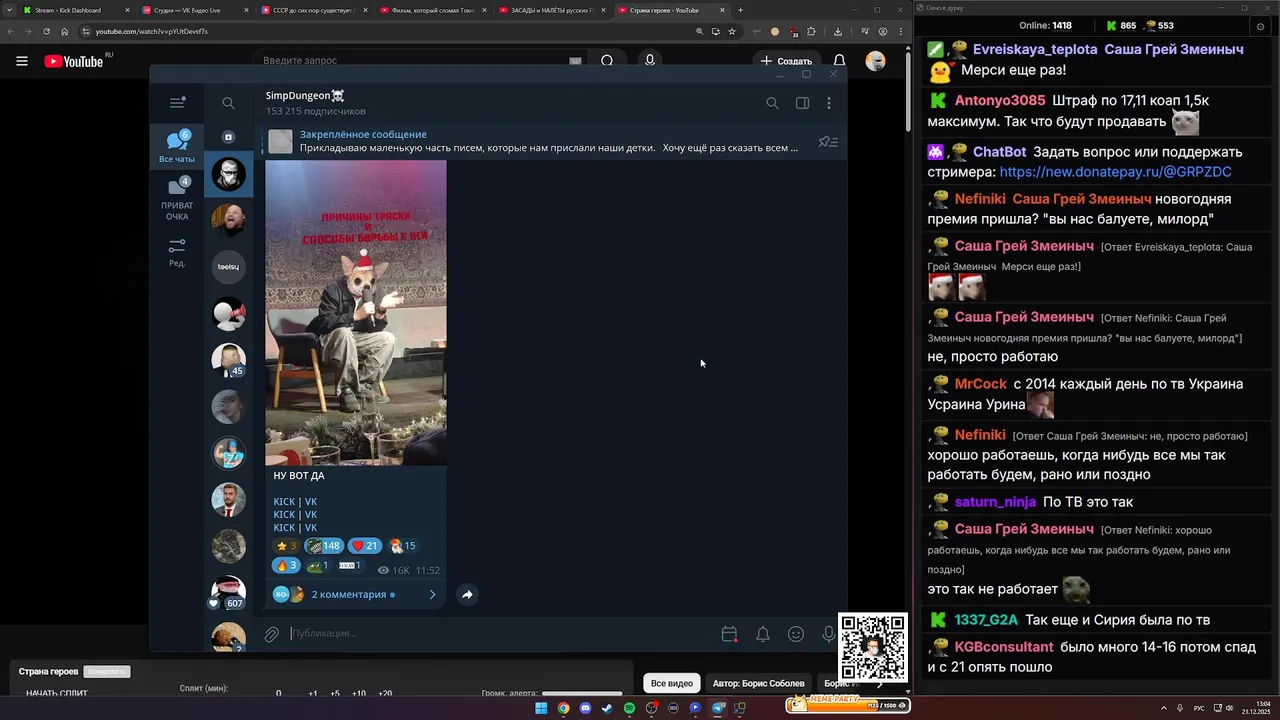Switch to Студия — VK Видео Live tab

[193, 10]
